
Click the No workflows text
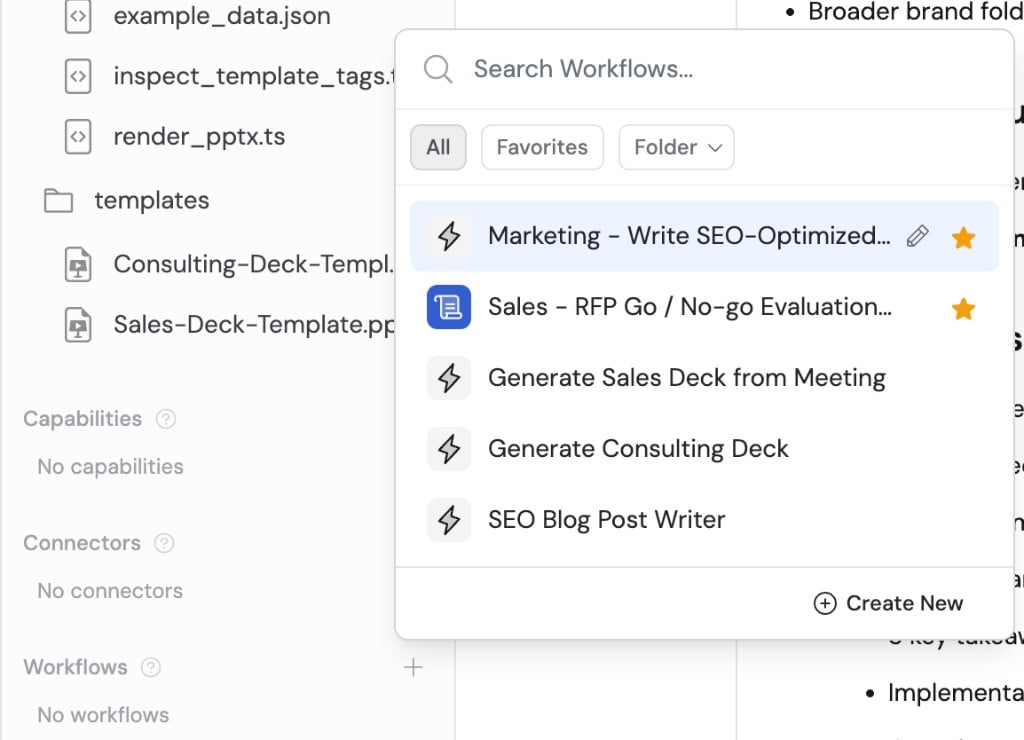pyautogui.click(x=103, y=715)
